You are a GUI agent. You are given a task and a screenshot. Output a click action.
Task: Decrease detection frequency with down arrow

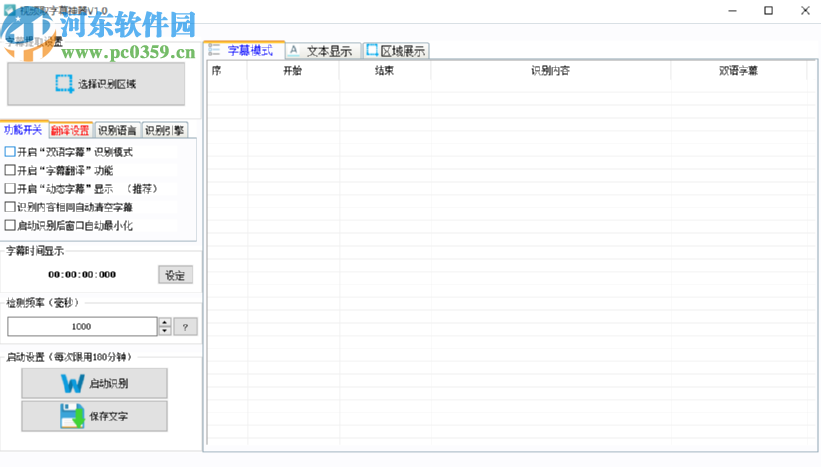pos(165,330)
